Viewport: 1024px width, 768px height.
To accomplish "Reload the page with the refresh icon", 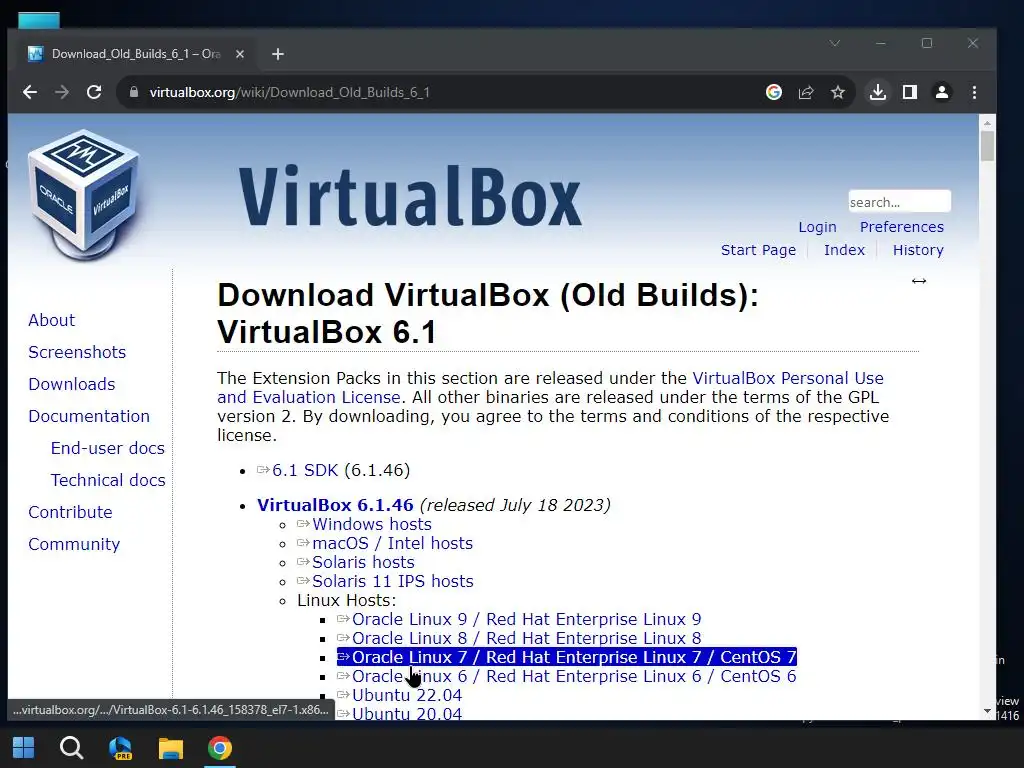I will pyautogui.click(x=94, y=92).
